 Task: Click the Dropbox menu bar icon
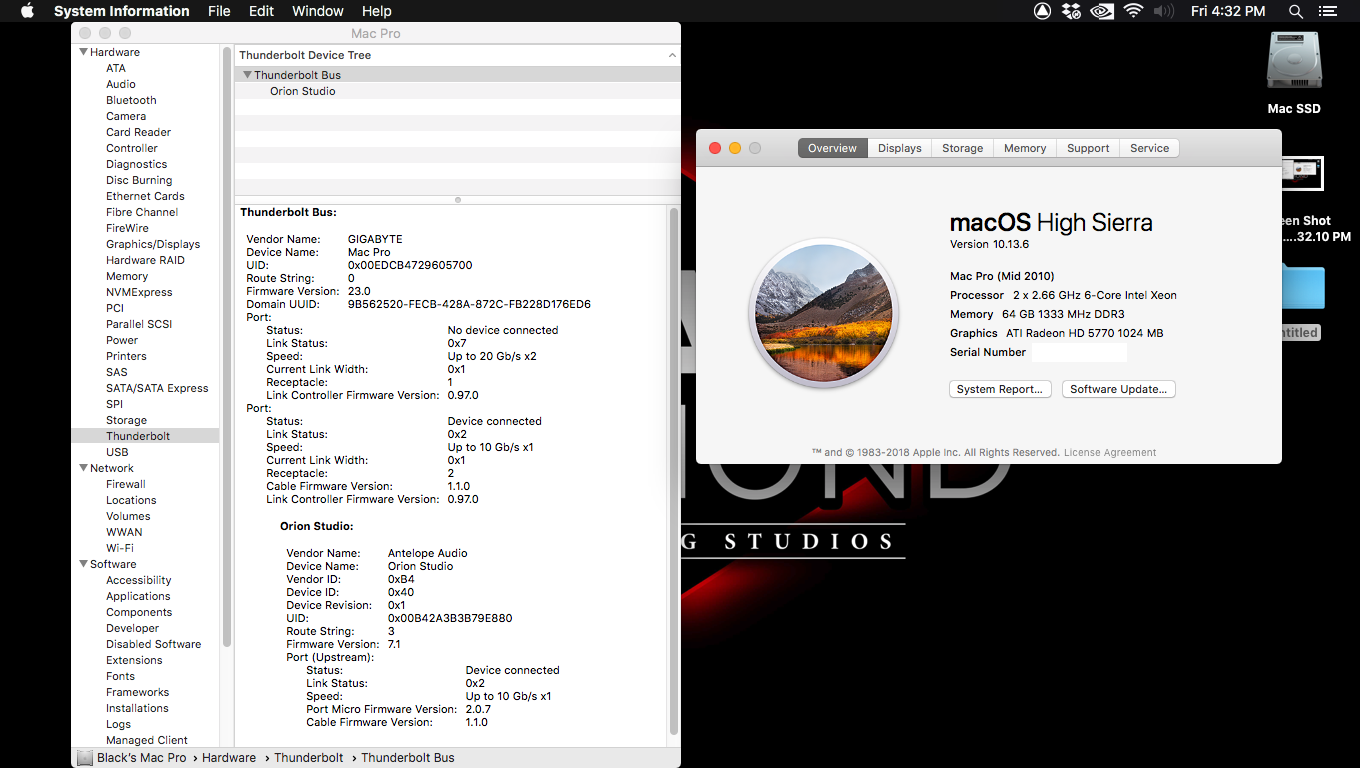pos(1072,11)
